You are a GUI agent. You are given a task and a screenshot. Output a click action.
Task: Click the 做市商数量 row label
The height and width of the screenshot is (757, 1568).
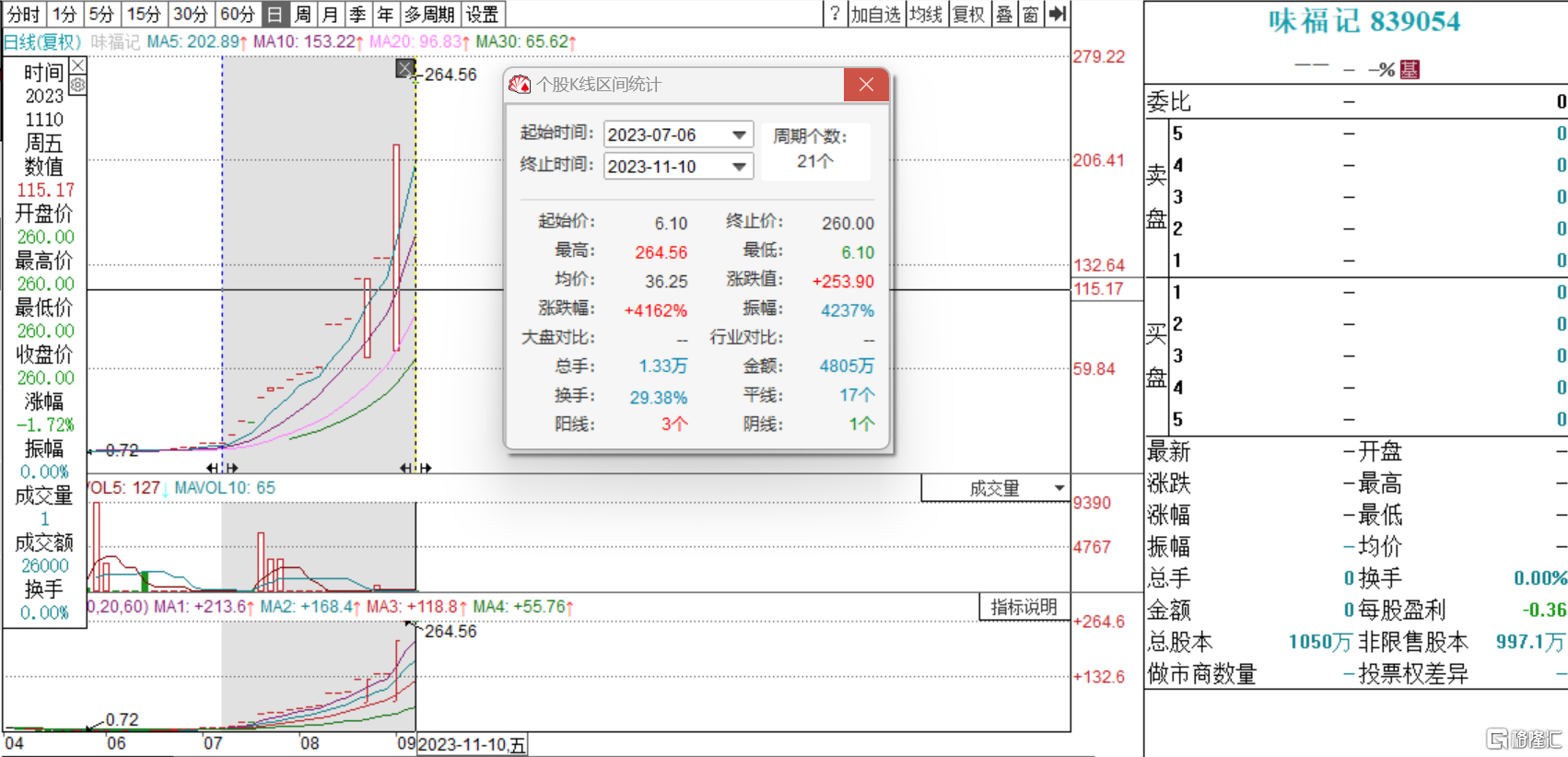point(1201,674)
